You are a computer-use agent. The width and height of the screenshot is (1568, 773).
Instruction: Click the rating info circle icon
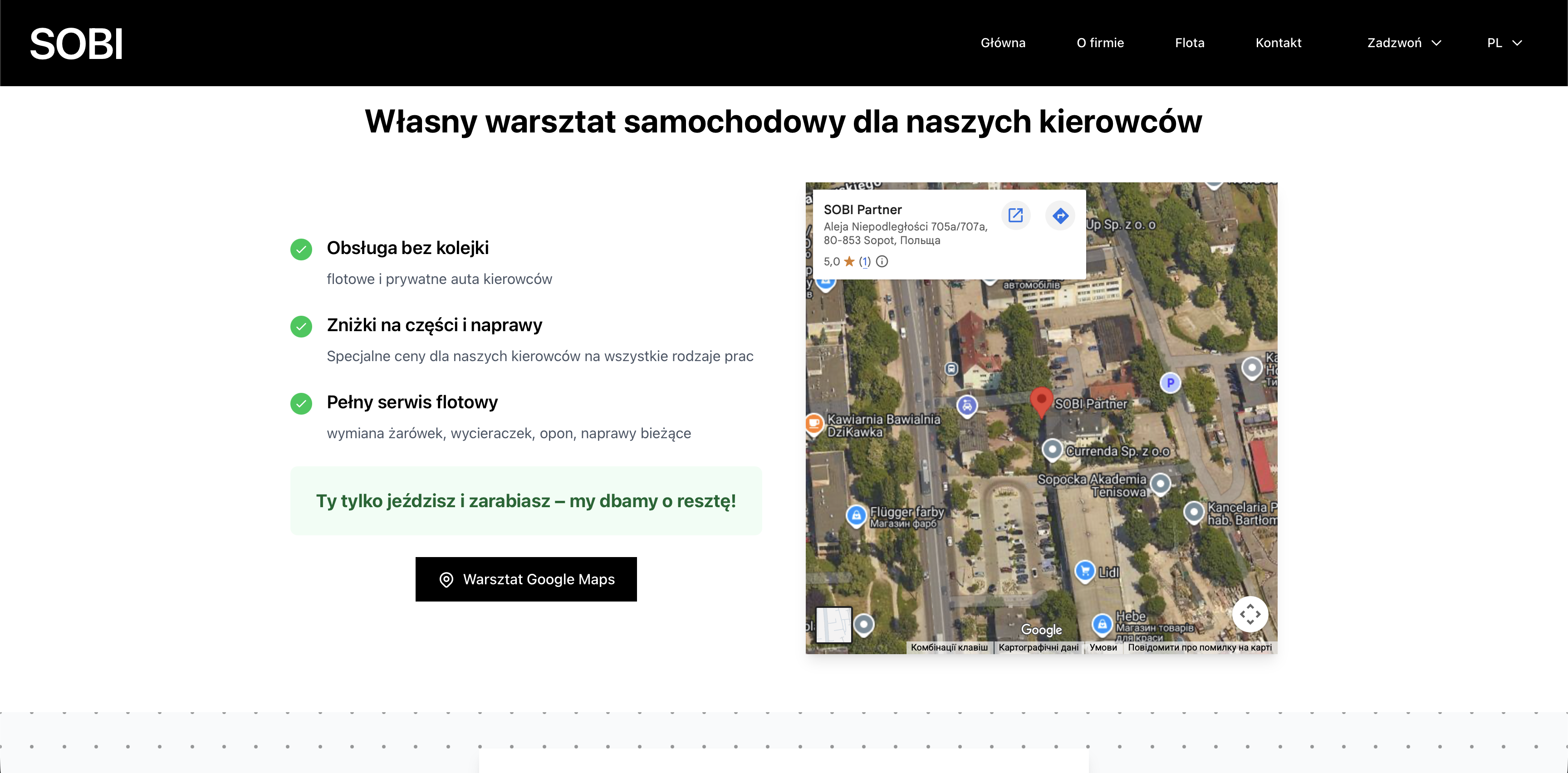(x=882, y=262)
